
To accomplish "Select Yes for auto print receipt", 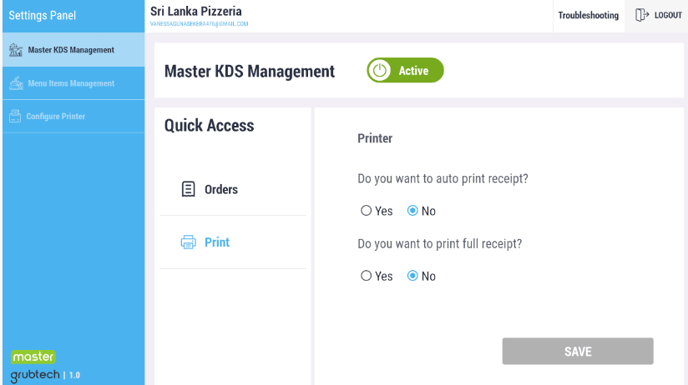I will point(366,211).
